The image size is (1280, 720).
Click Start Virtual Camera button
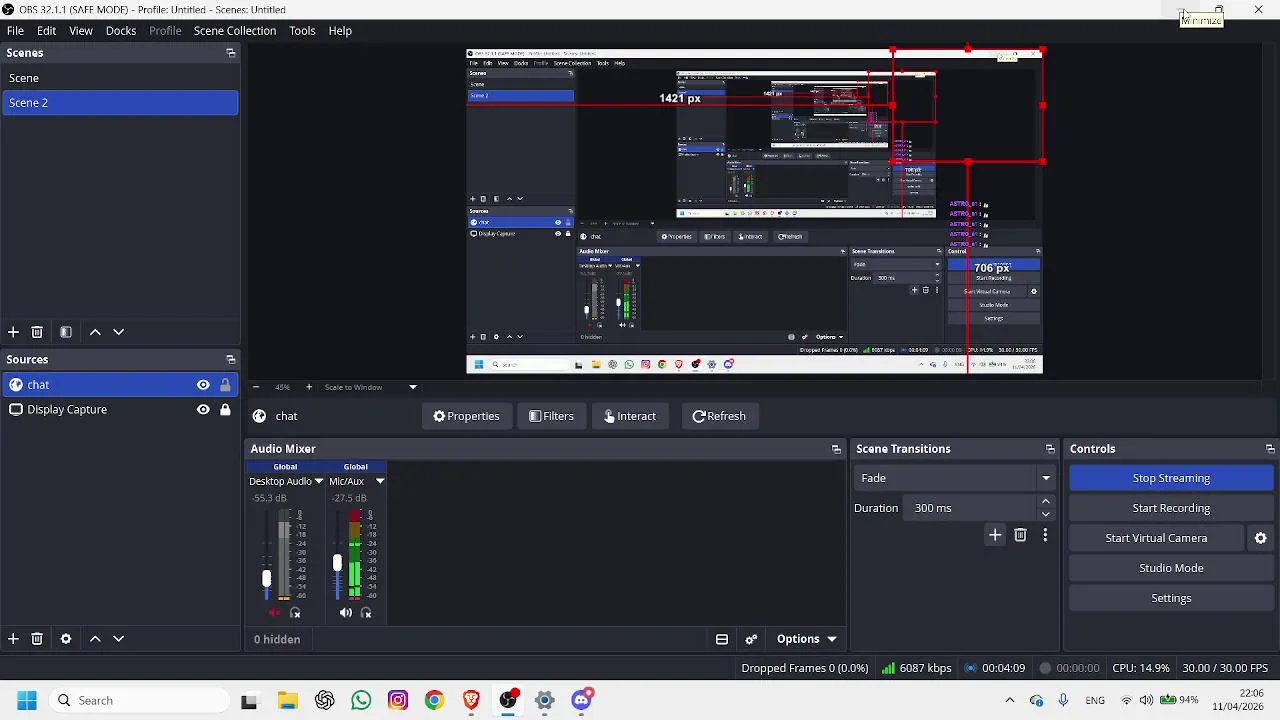(1156, 538)
